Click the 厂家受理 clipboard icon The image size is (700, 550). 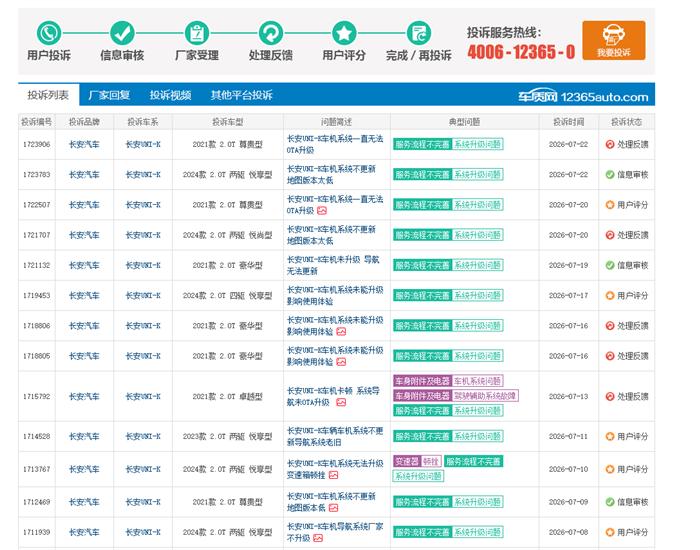point(197,33)
